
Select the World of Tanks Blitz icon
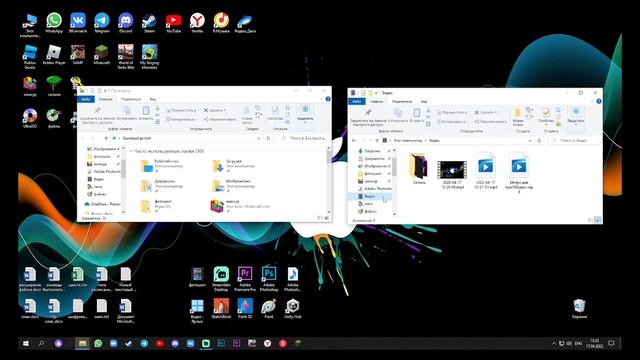[125, 57]
